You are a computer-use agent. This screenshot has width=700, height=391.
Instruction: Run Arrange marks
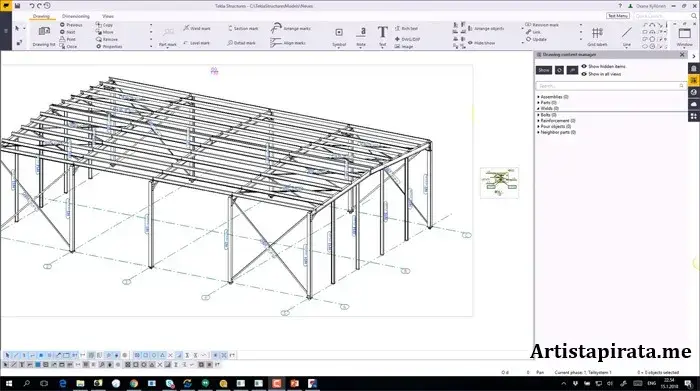tap(291, 28)
